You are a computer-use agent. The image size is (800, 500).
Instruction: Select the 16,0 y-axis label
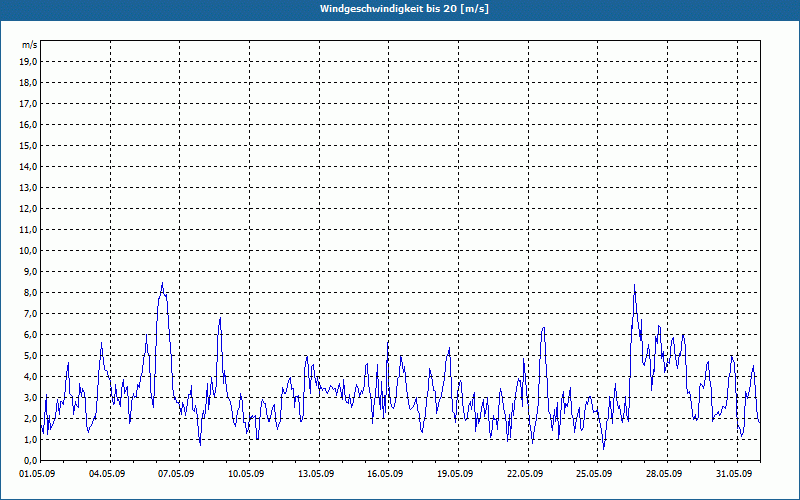[x=28, y=124]
